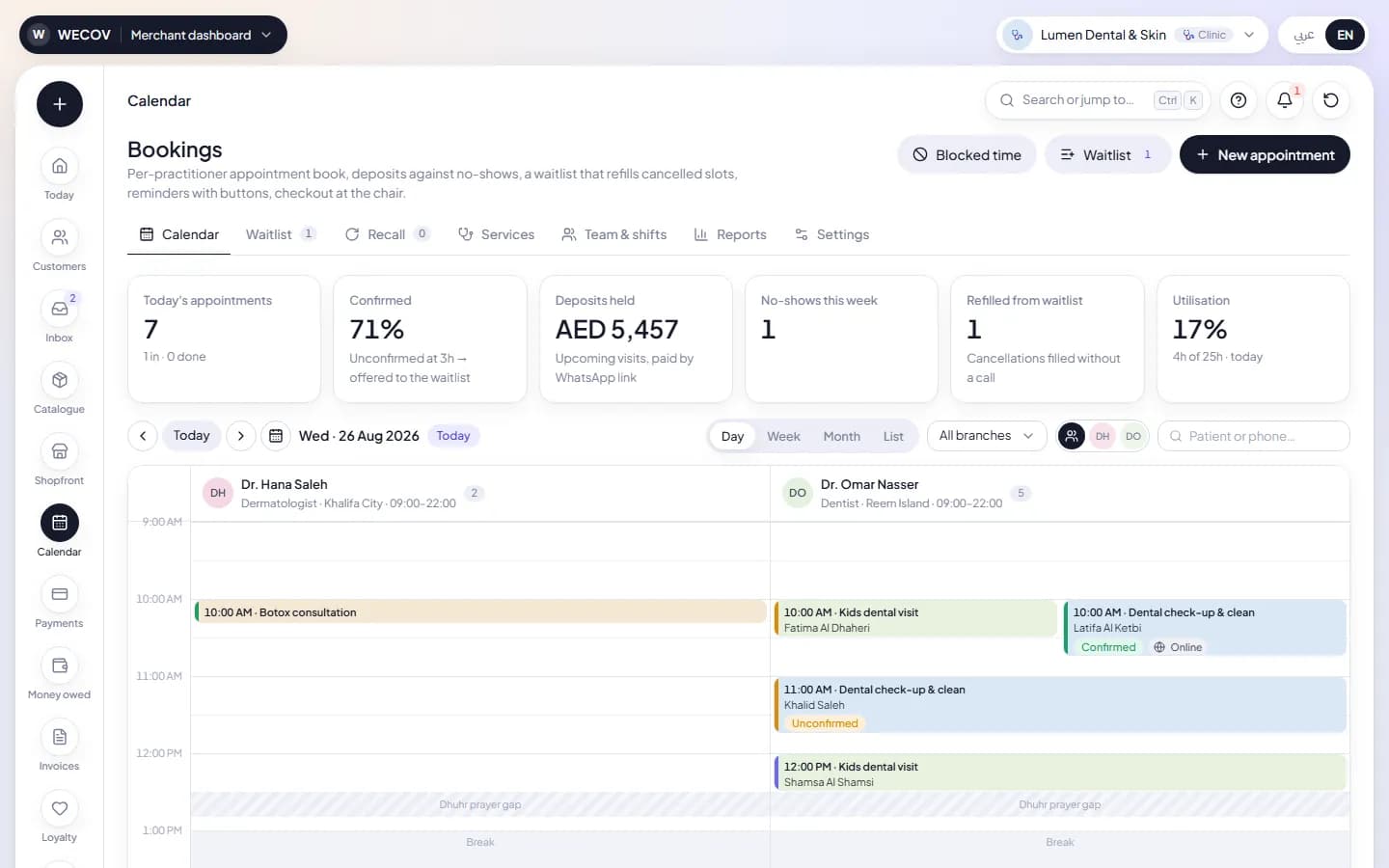Click the notifications bell icon

pyautogui.click(x=1285, y=100)
